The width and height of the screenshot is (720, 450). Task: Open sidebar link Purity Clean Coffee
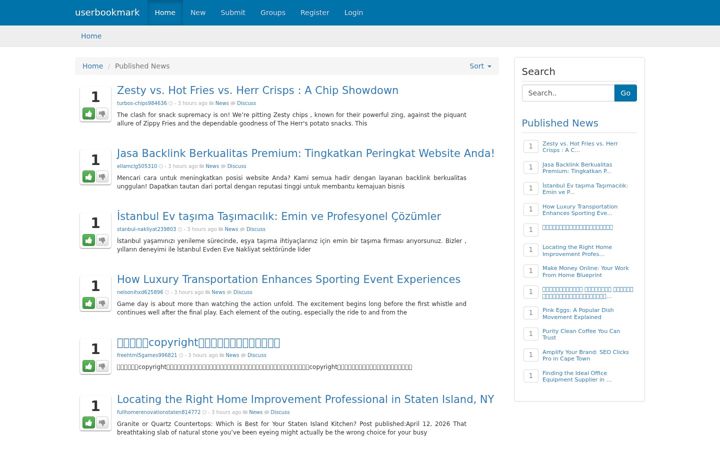581,334
